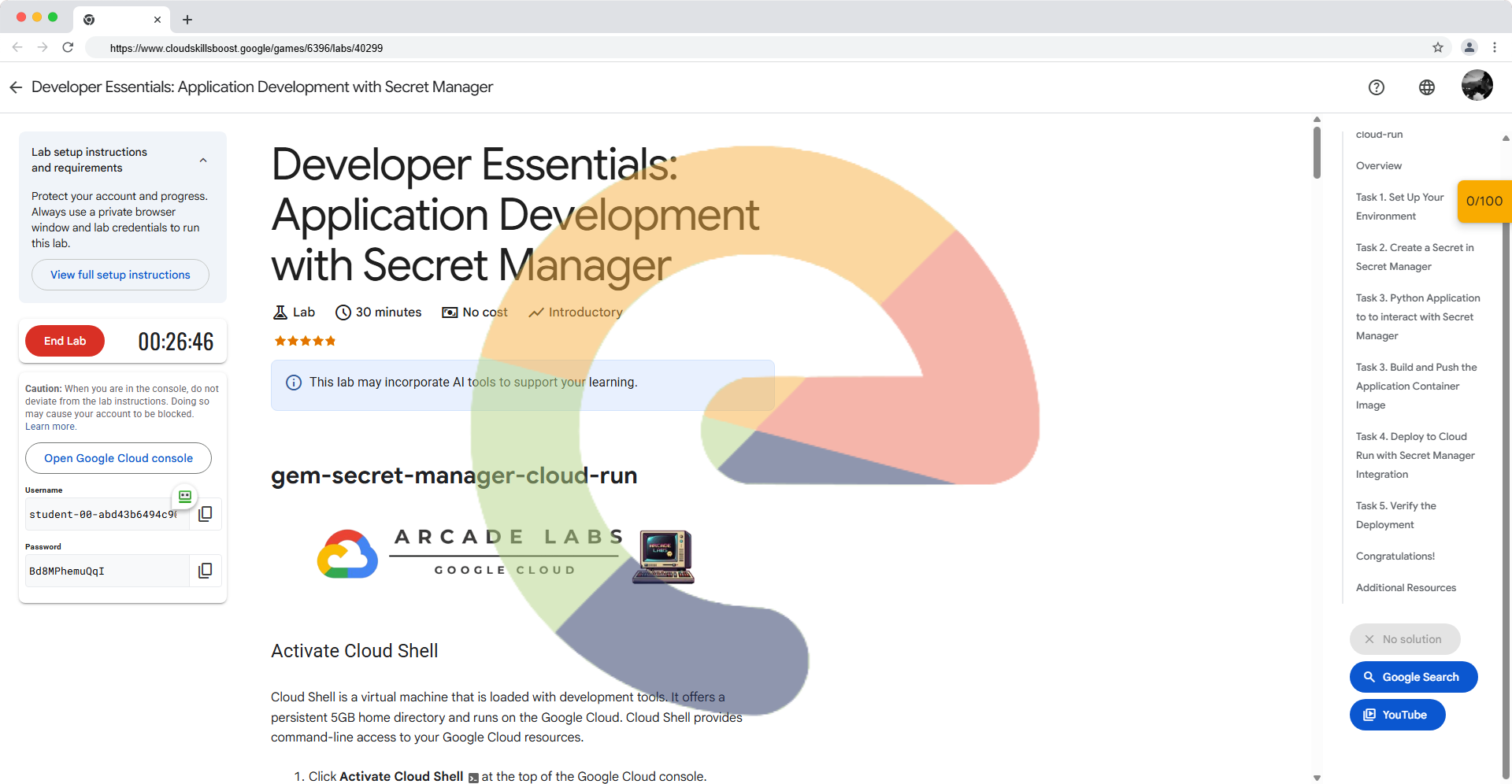Click the browser back navigation arrow
The width and height of the screenshot is (1512, 784).
[17, 47]
